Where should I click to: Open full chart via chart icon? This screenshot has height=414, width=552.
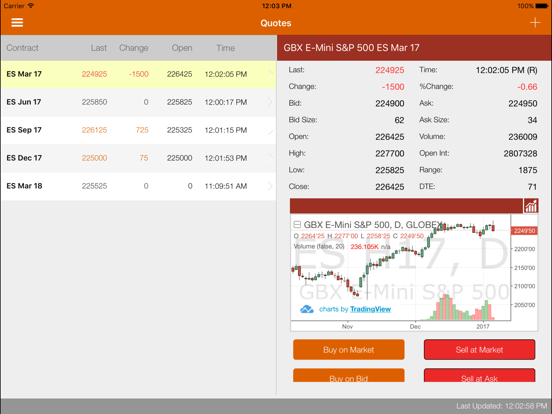coord(531,206)
